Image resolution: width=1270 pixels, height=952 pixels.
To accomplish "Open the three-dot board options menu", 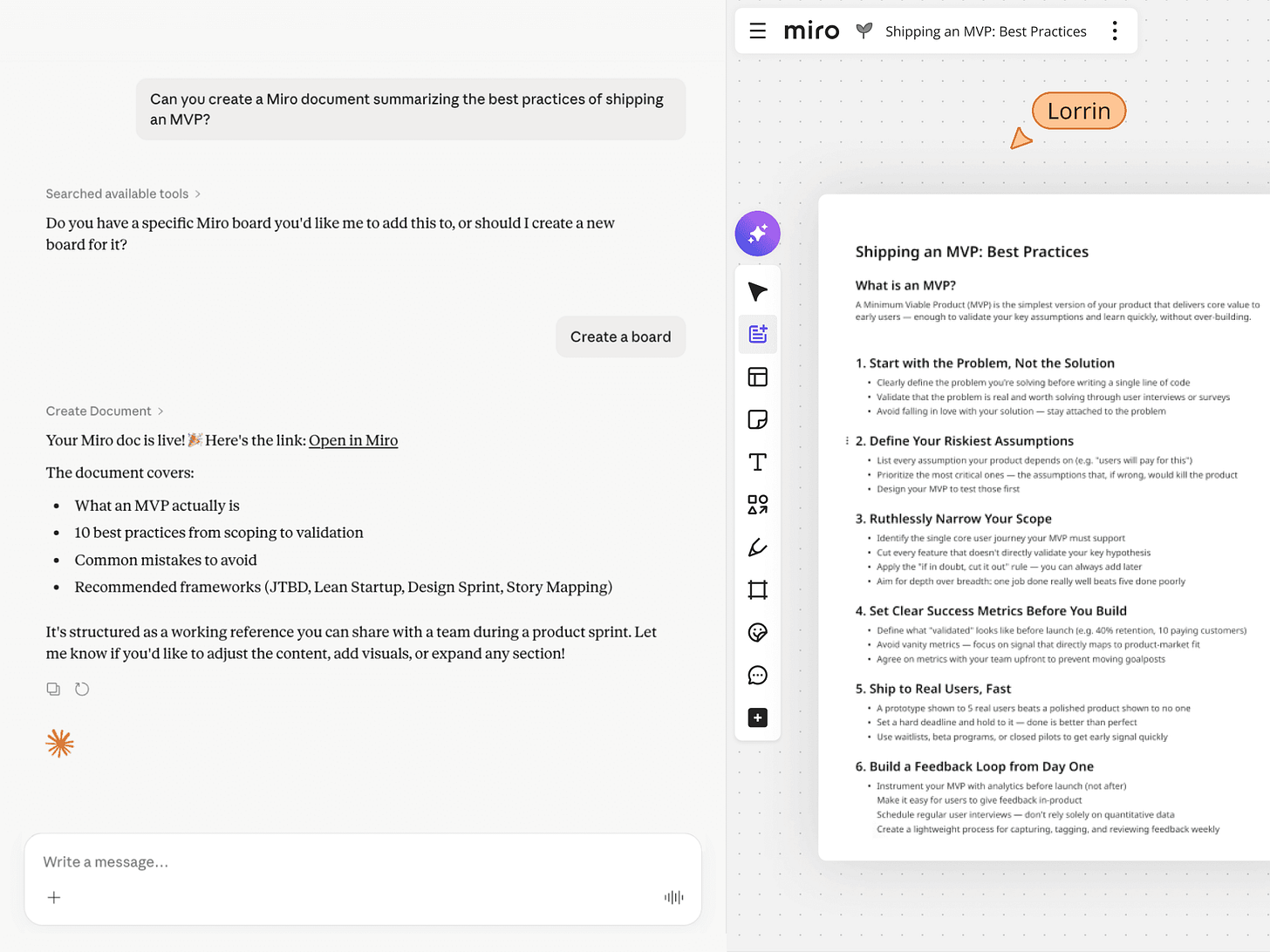I will (1115, 31).
